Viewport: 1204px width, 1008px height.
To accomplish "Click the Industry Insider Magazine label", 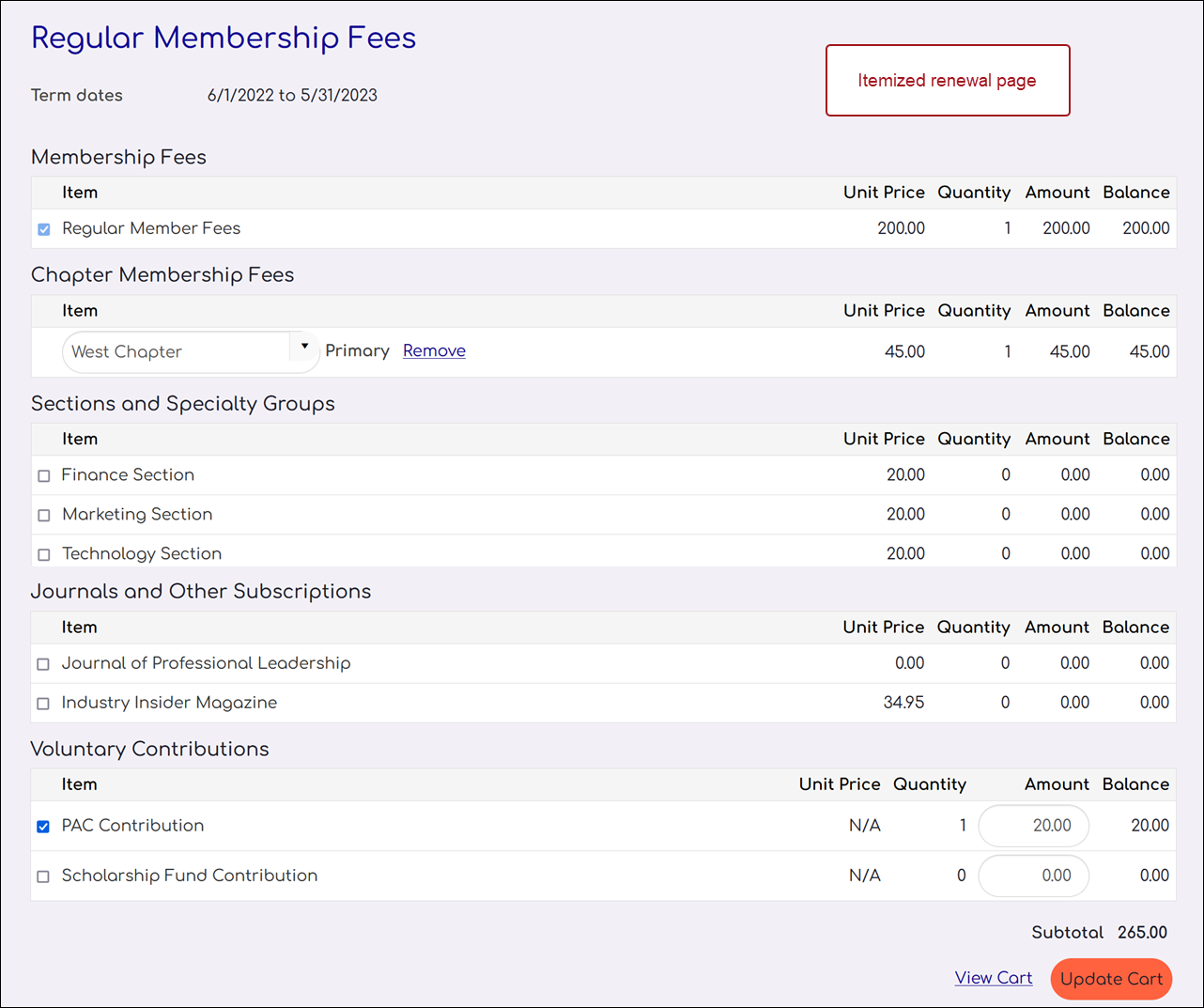I will pyautogui.click(x=169, y=703).
